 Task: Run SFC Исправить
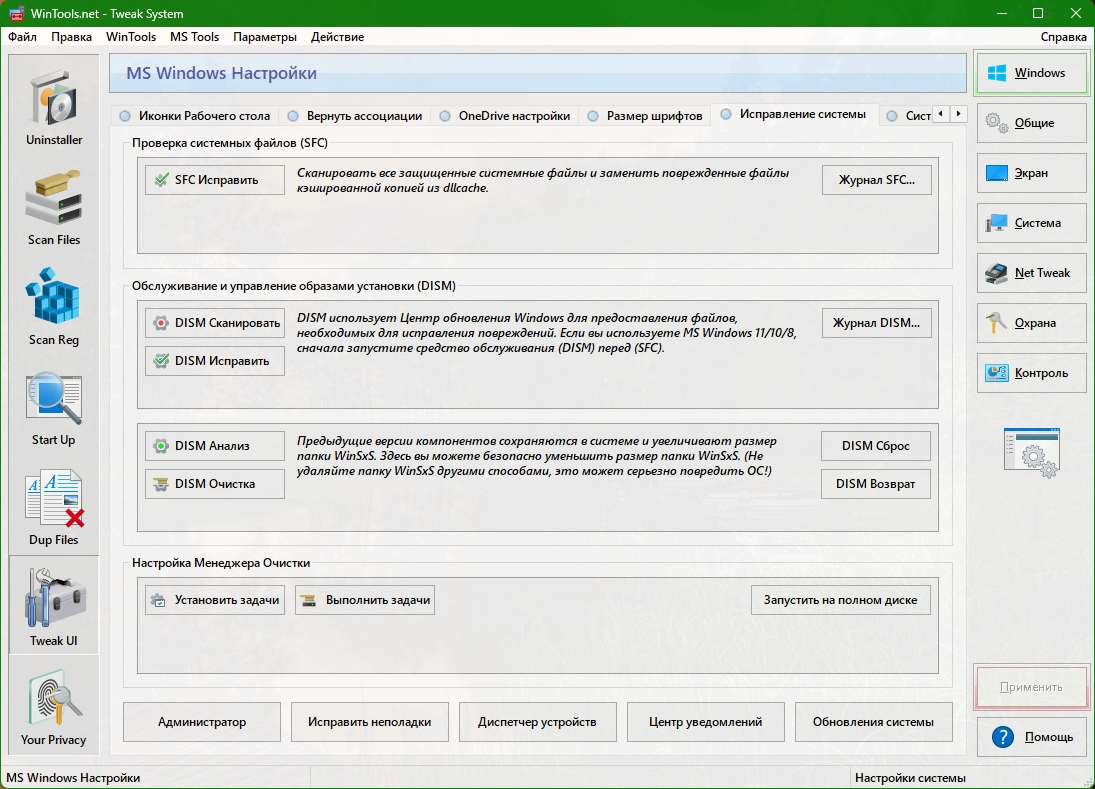tap(215, 180)
